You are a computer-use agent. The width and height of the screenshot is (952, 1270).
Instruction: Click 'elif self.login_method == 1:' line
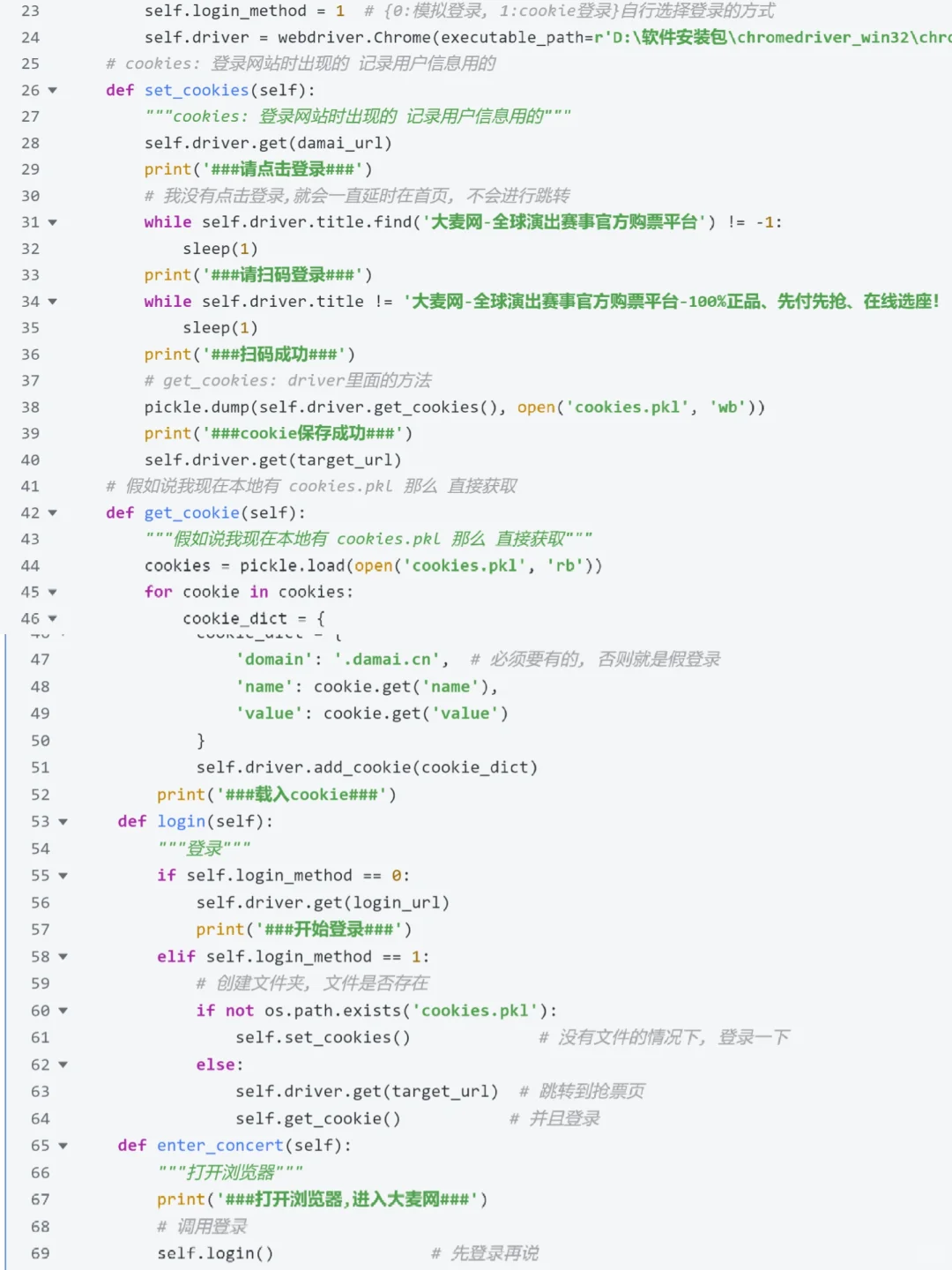[x=293, y=957]
